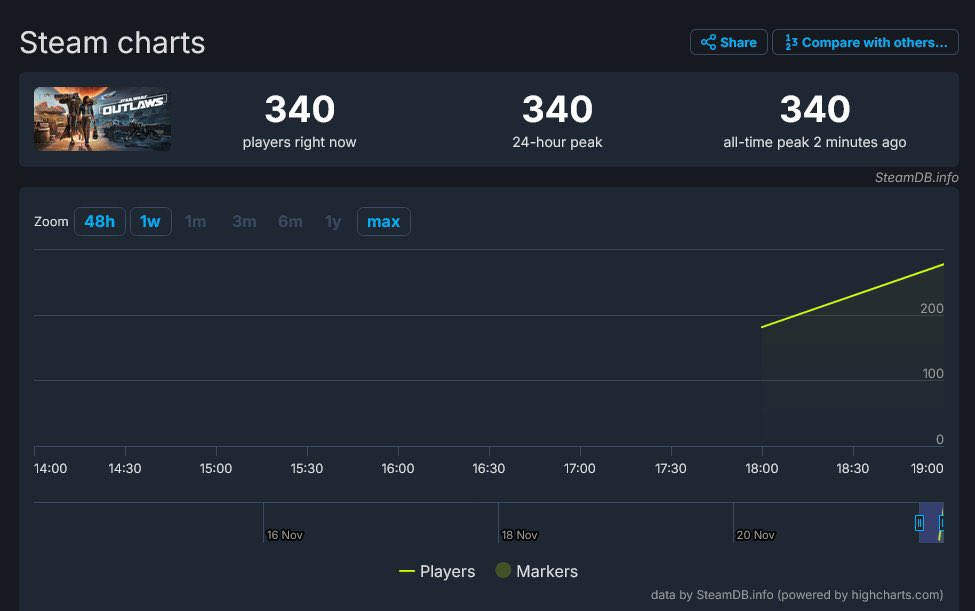This screenshot has width=975, height=611.
Task: Select the 3m zoom option
Action: pos(244,221)
